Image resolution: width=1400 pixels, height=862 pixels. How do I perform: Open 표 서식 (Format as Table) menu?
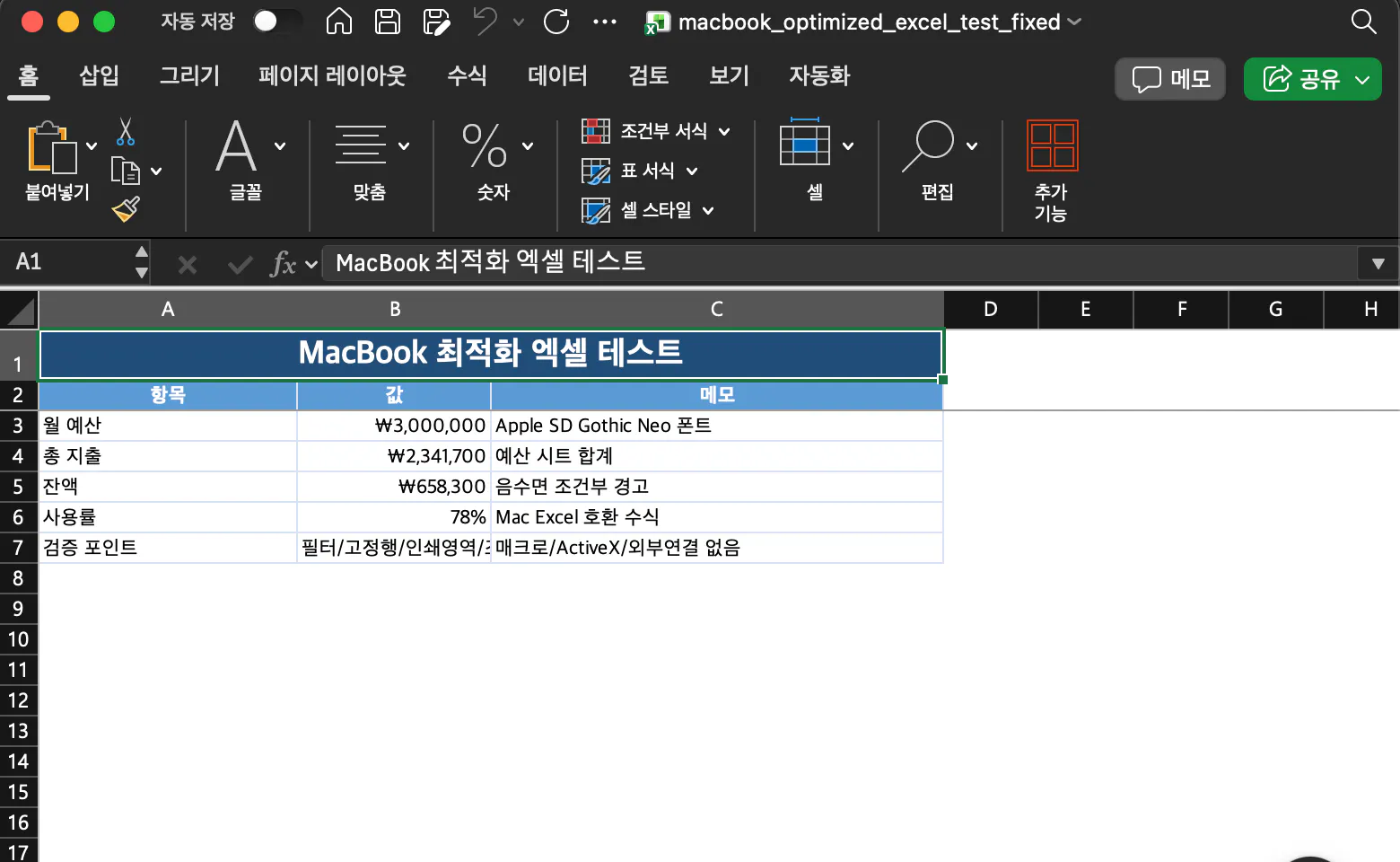[640, 171]
